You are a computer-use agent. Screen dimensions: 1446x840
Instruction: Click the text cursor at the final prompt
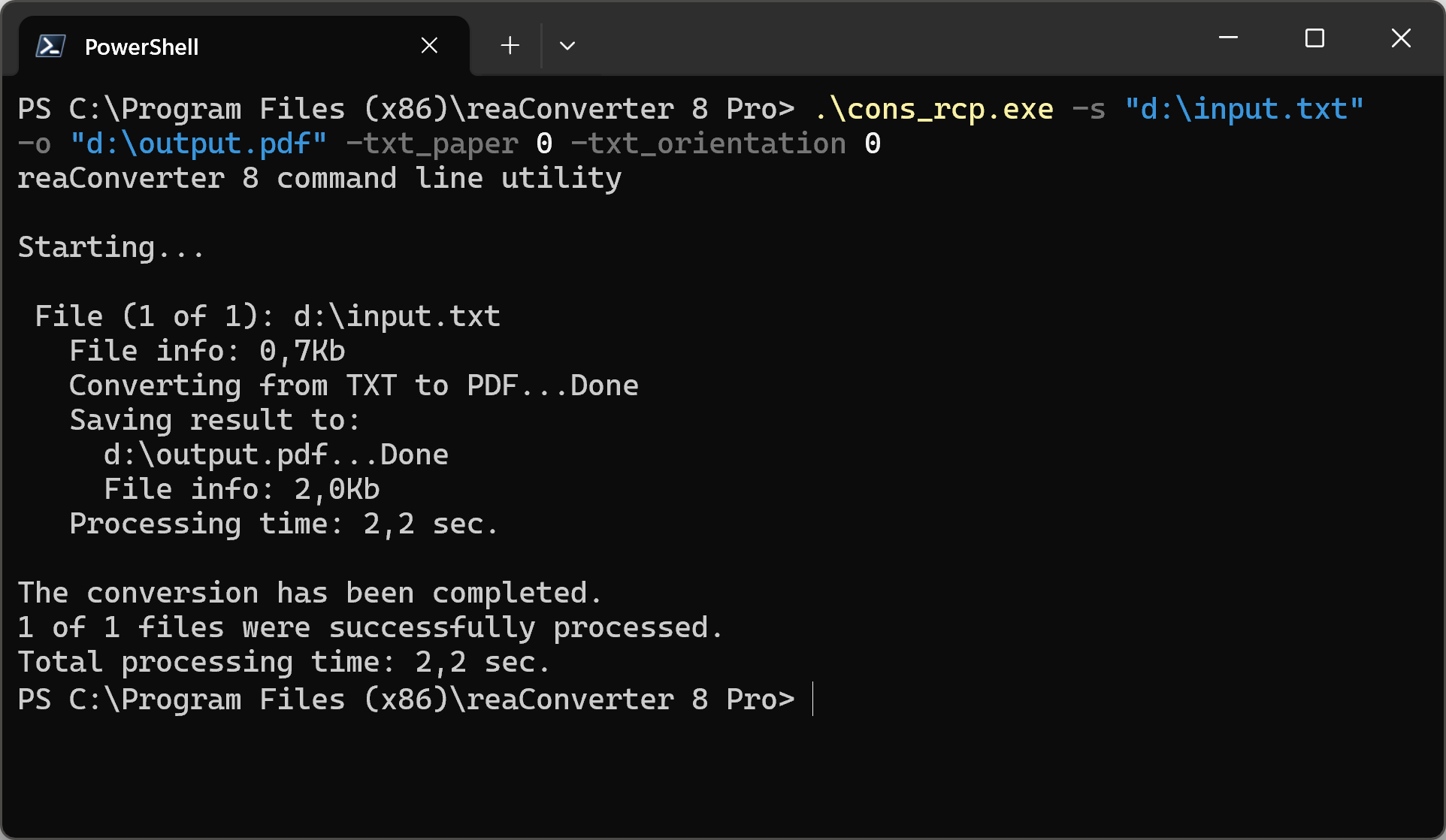click(x=813, y=699)
